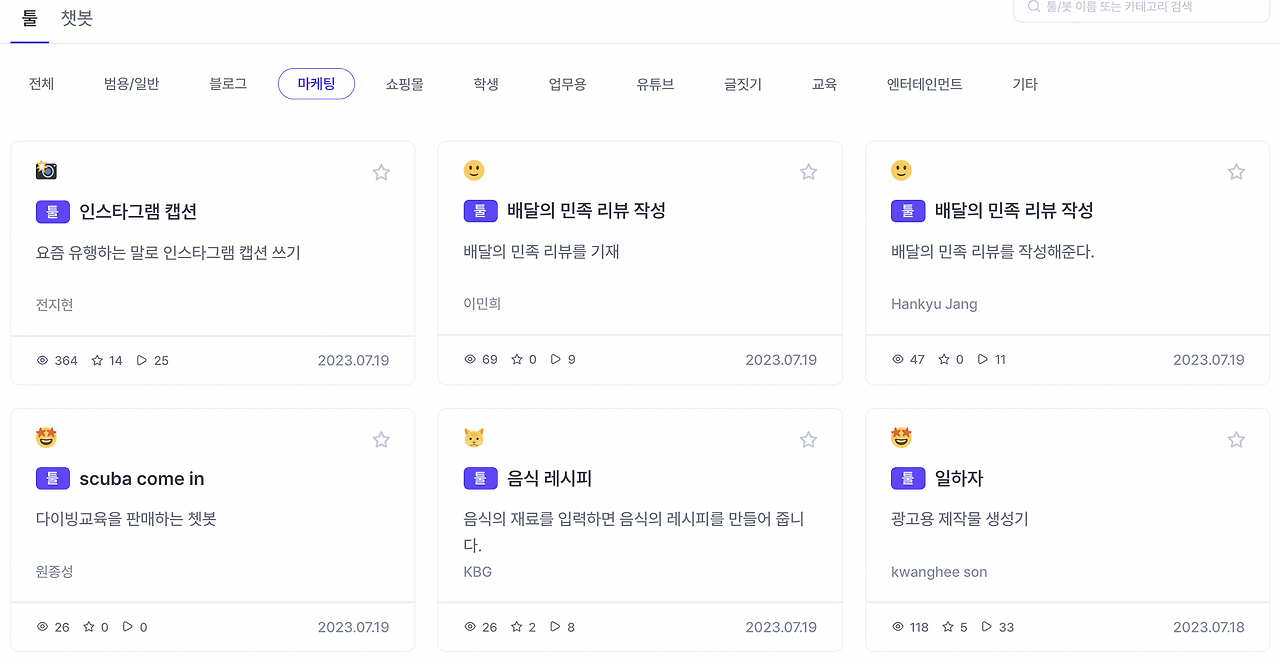Image resolution: width=1280 pixels, height=664 pixels.
Task: Click the camera emoji on 인스타그램 캡션 card
Action: (x=46, y=170)
